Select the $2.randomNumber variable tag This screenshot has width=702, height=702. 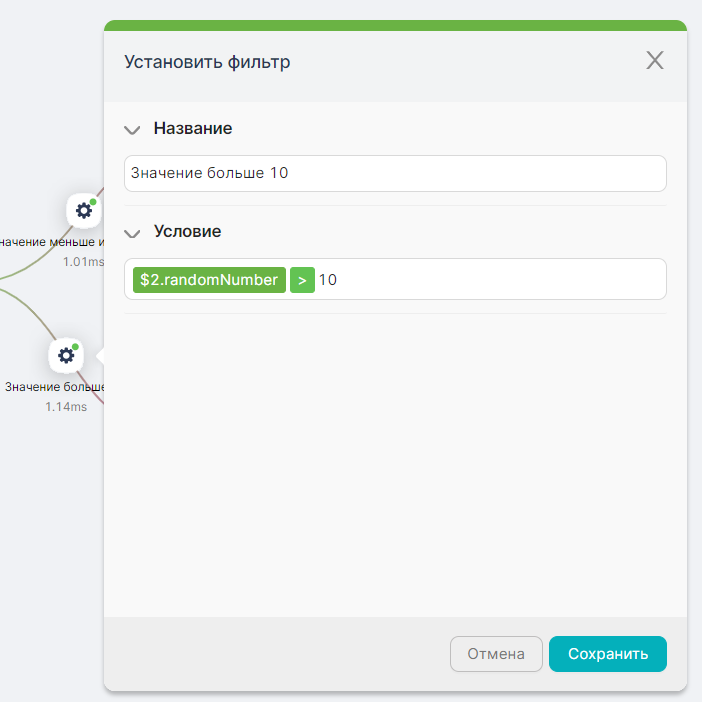(209, 280)
